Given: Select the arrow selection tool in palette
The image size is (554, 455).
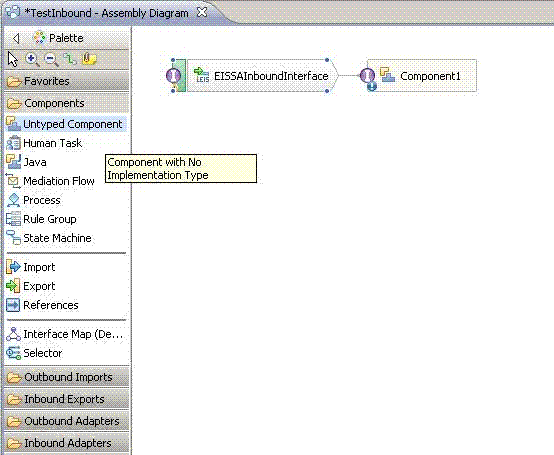Looking at the screenshot, I should tap(13, 59).
